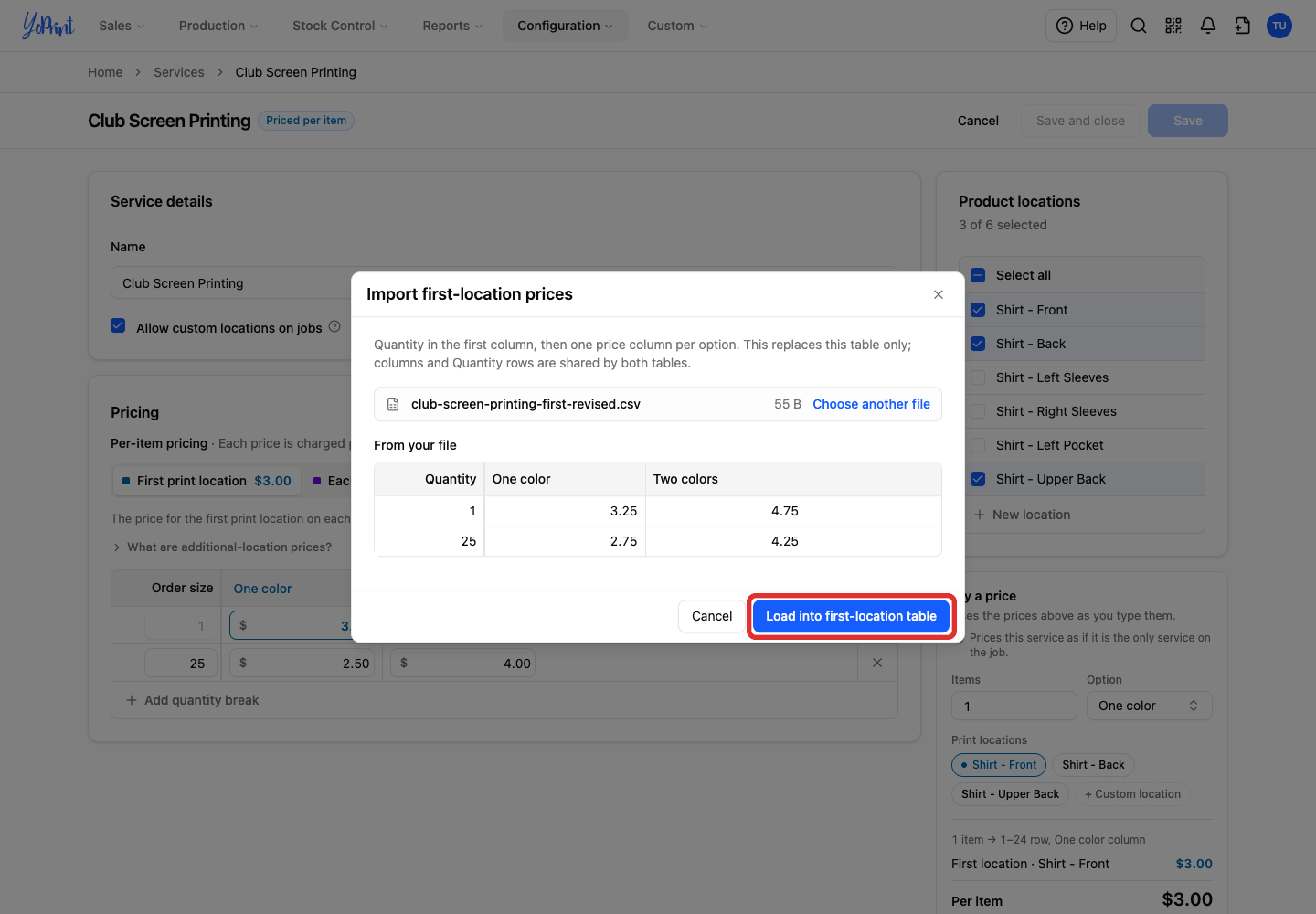
Task: Click the plus icon for Add quantity break
Action: (x=132, y=700)
